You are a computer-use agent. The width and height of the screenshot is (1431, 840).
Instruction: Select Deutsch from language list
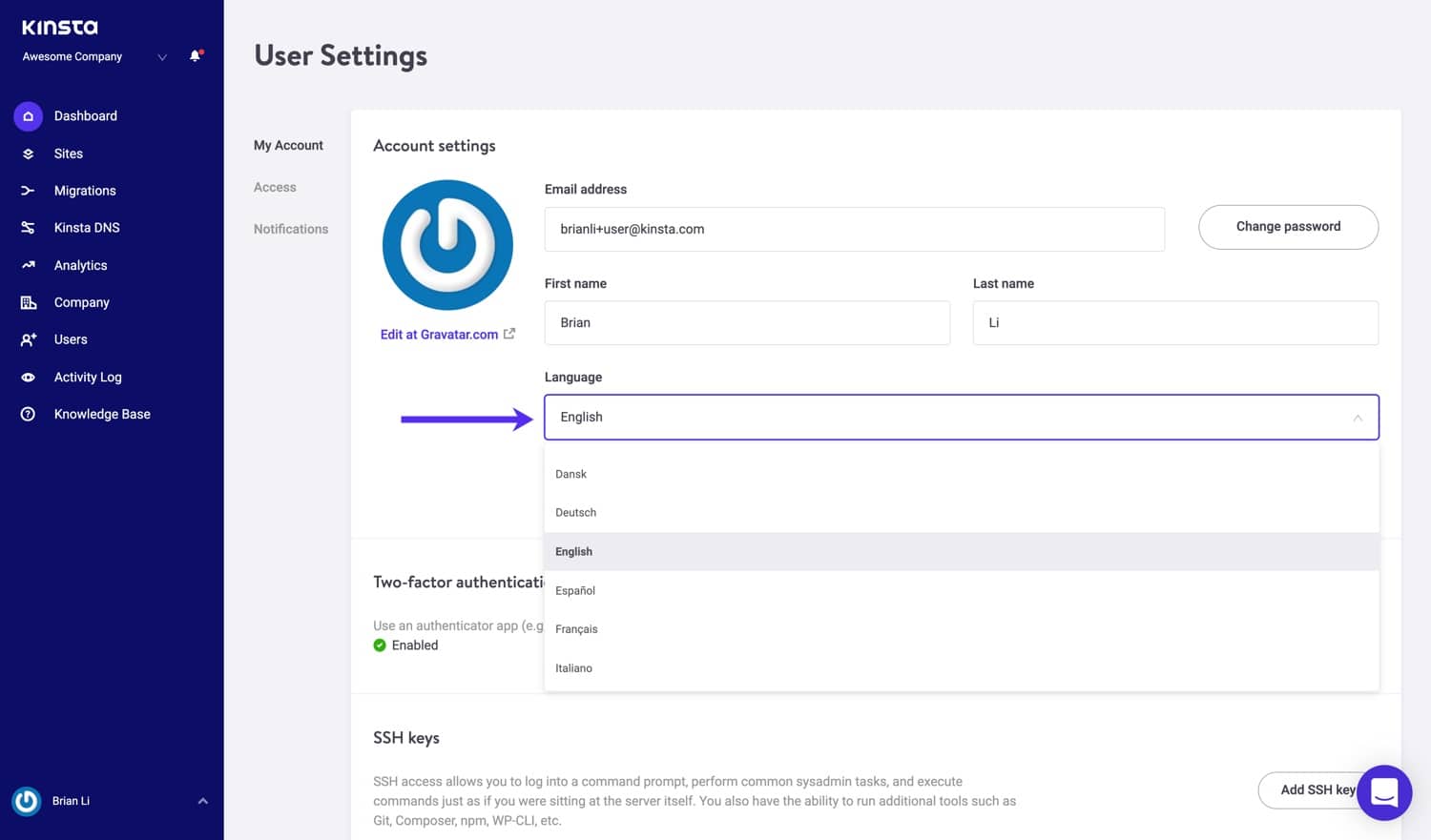click(x=576, y=513)
